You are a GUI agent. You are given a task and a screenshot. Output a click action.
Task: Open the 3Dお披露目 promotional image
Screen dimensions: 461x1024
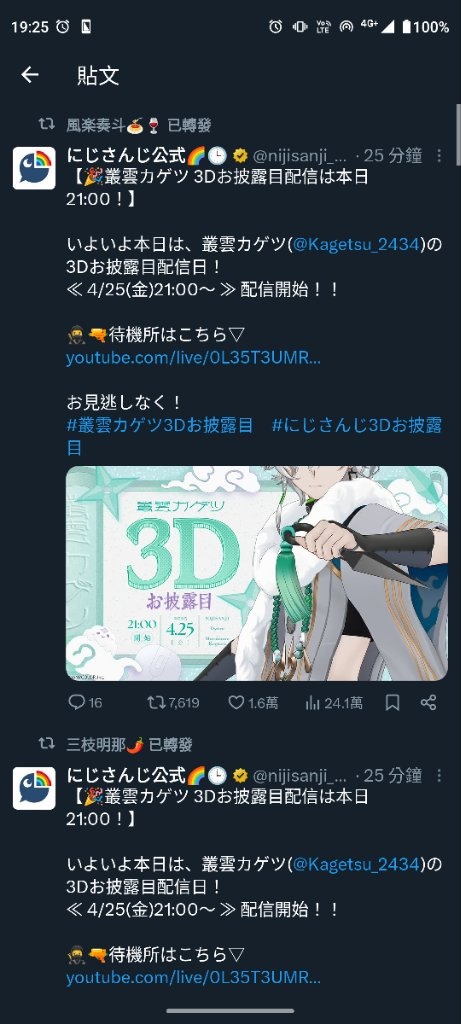pos(257,573)
